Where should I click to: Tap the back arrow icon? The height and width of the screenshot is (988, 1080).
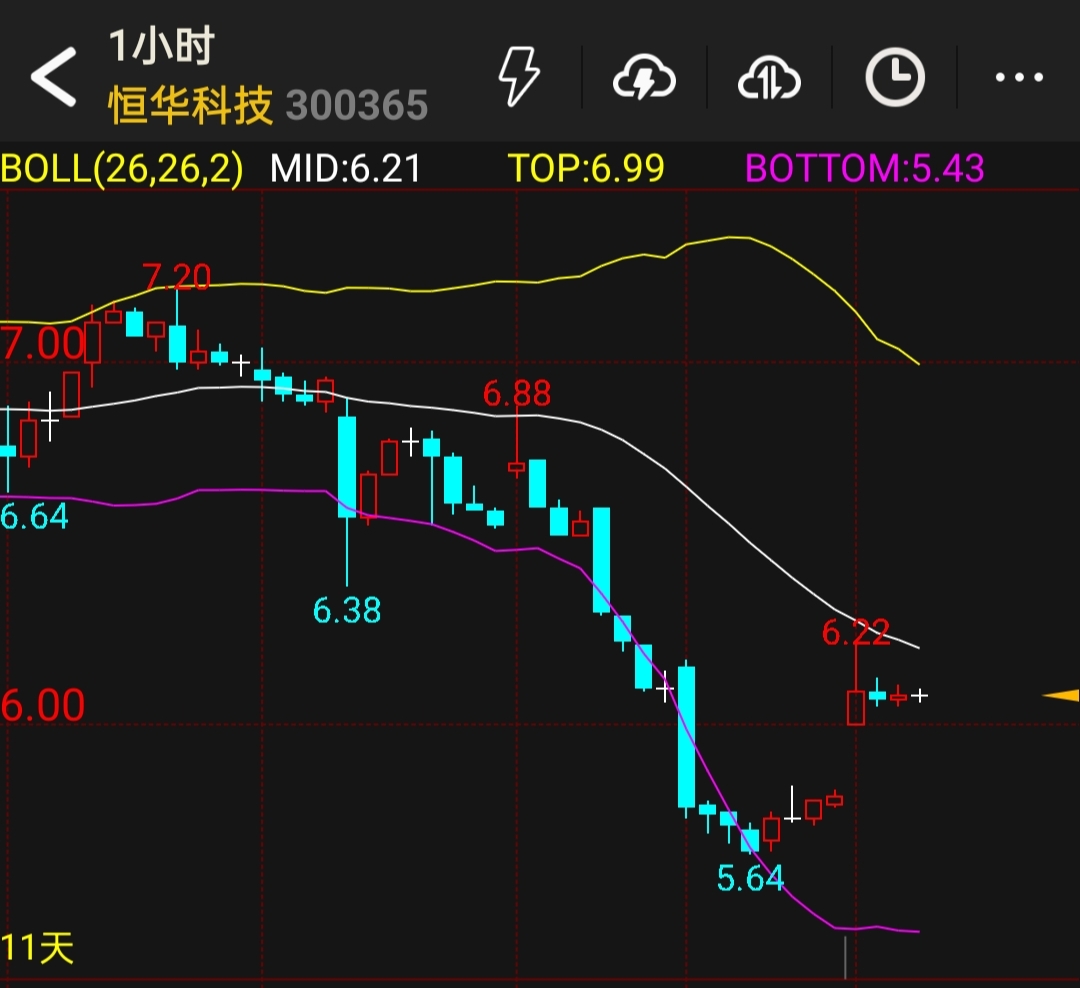(53, 77)
